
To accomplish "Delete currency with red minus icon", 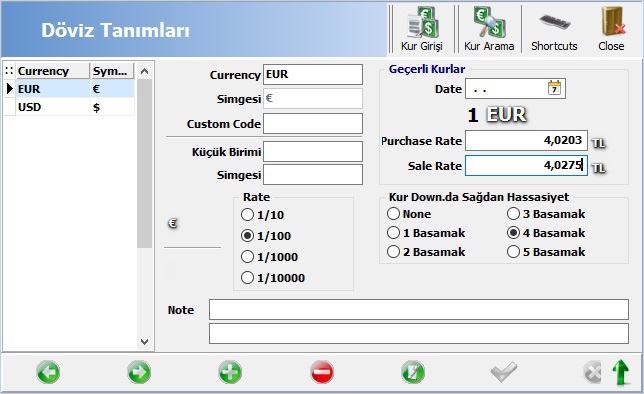I will click(x=322, y=372).
